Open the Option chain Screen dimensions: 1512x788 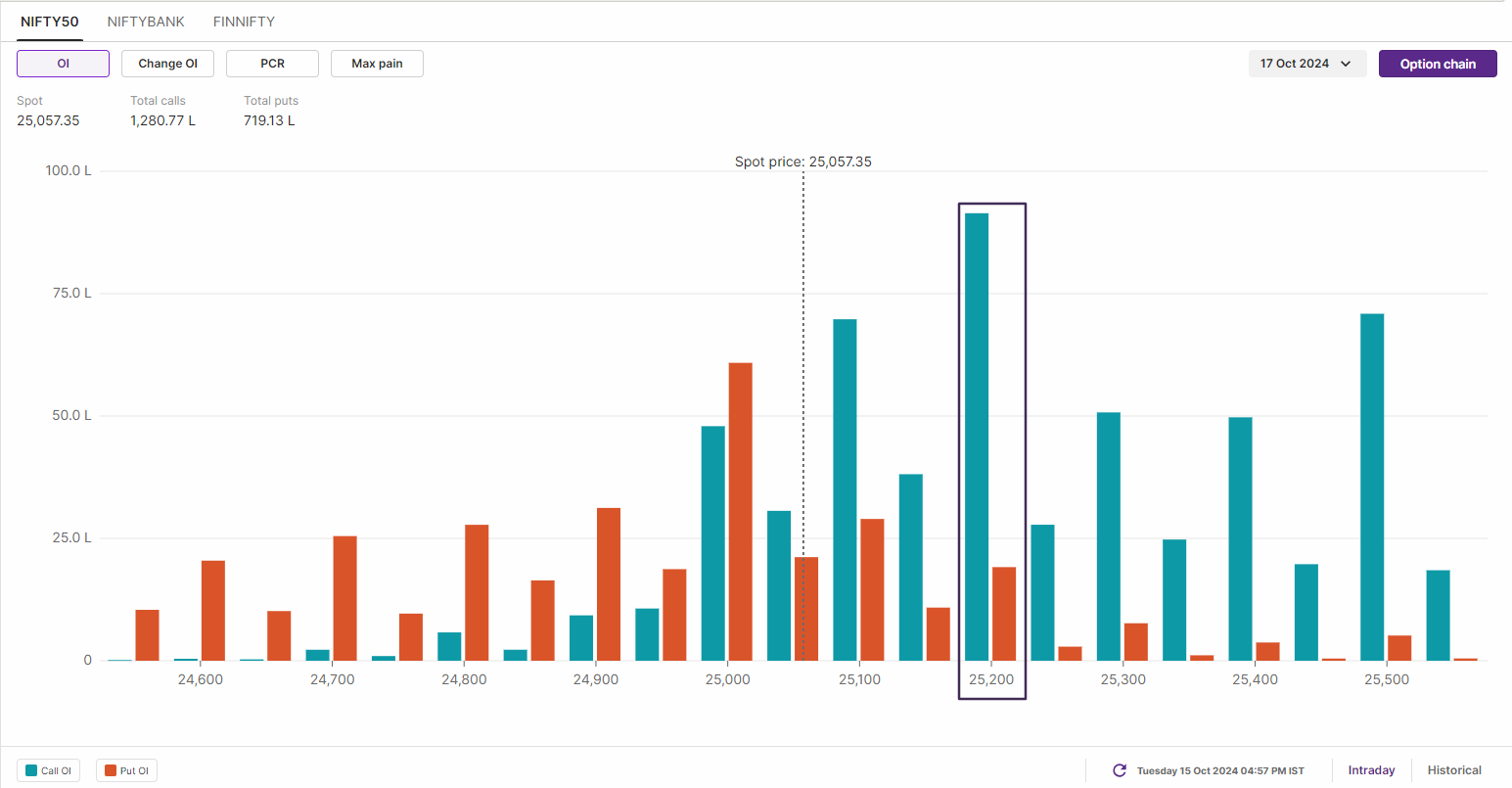[1438, 64]
